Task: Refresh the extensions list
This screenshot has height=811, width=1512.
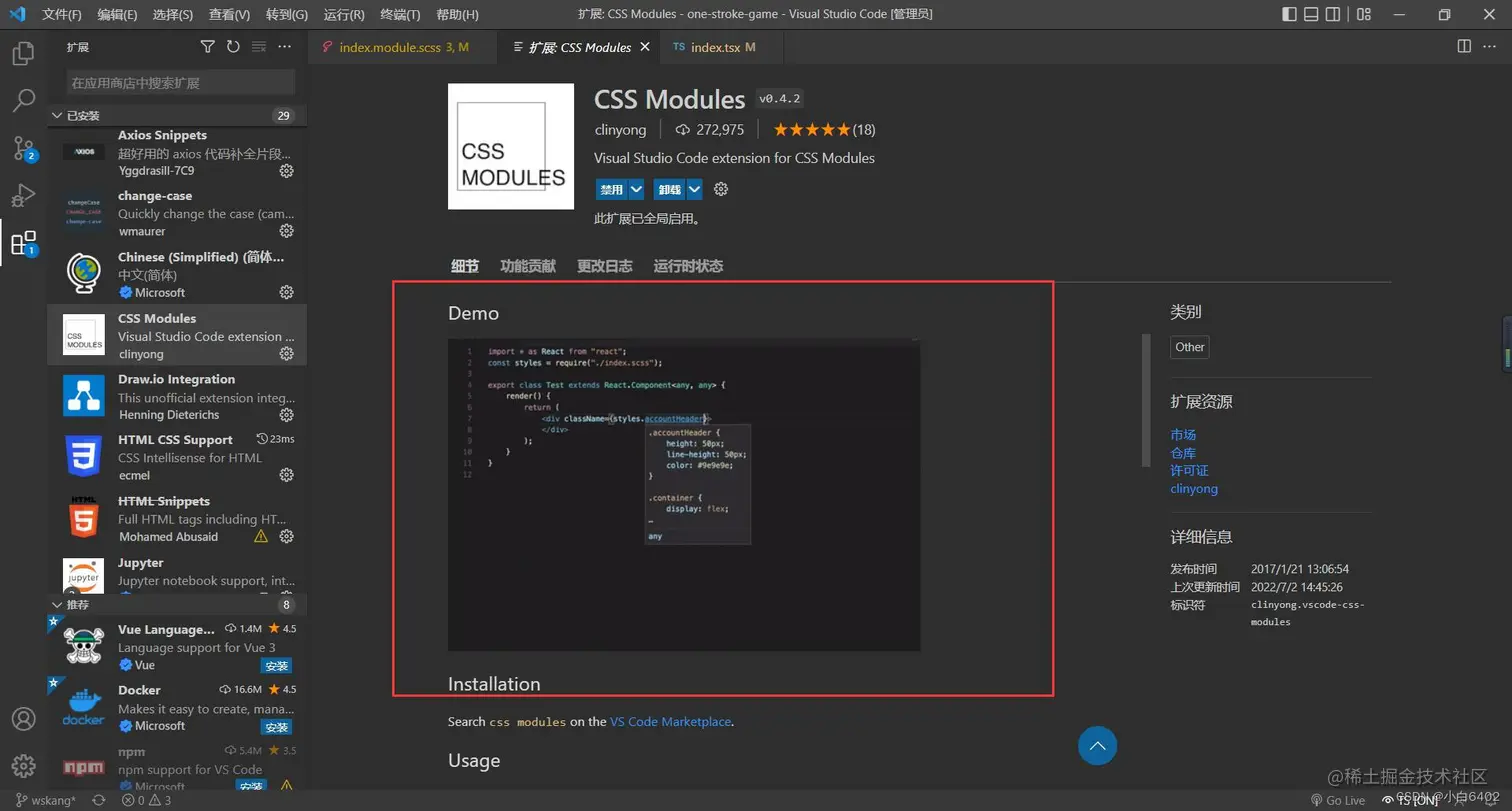Action: pos(233,47)
